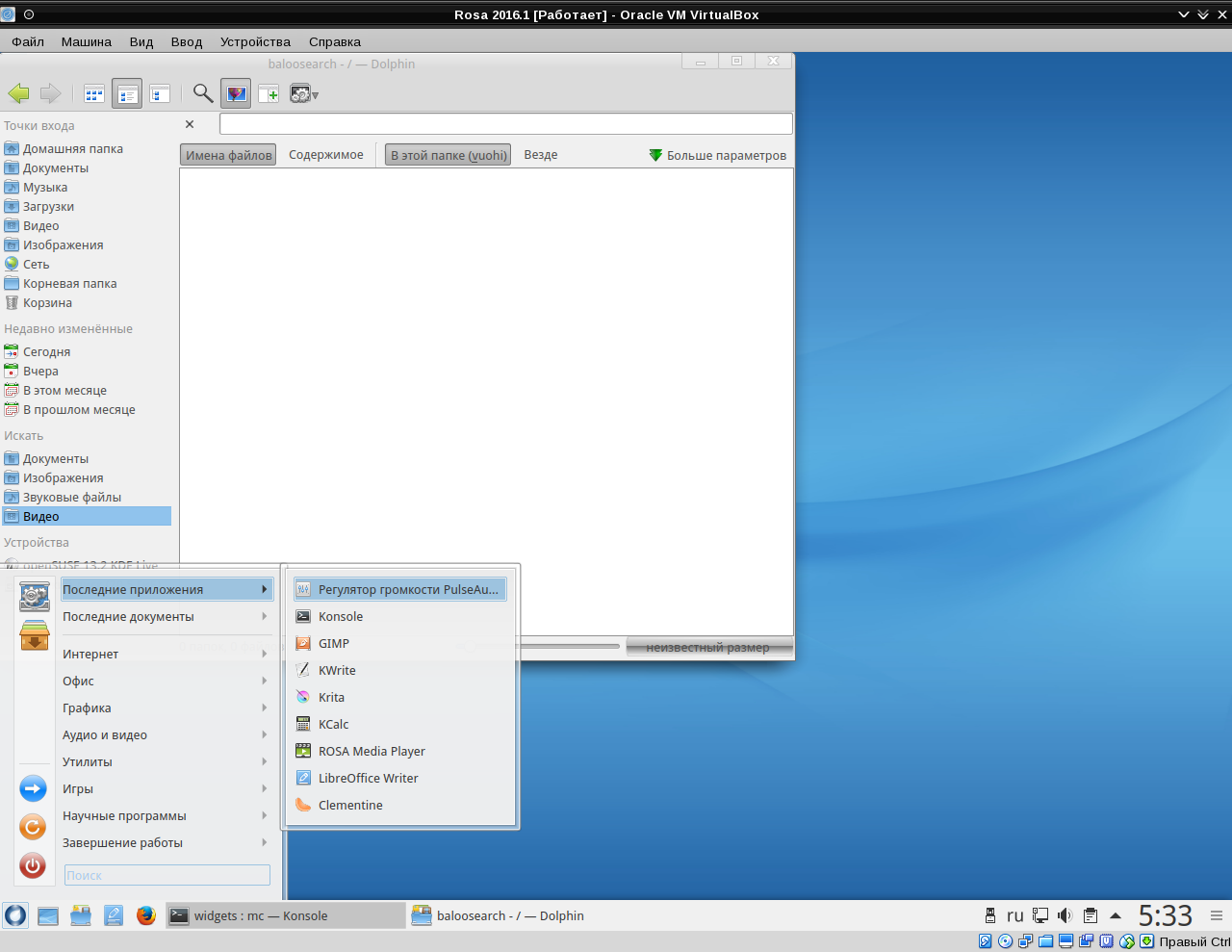Switch Dolphin to Icons view mode
This screenshot has height=952, width=1232.
pos(94,93)
